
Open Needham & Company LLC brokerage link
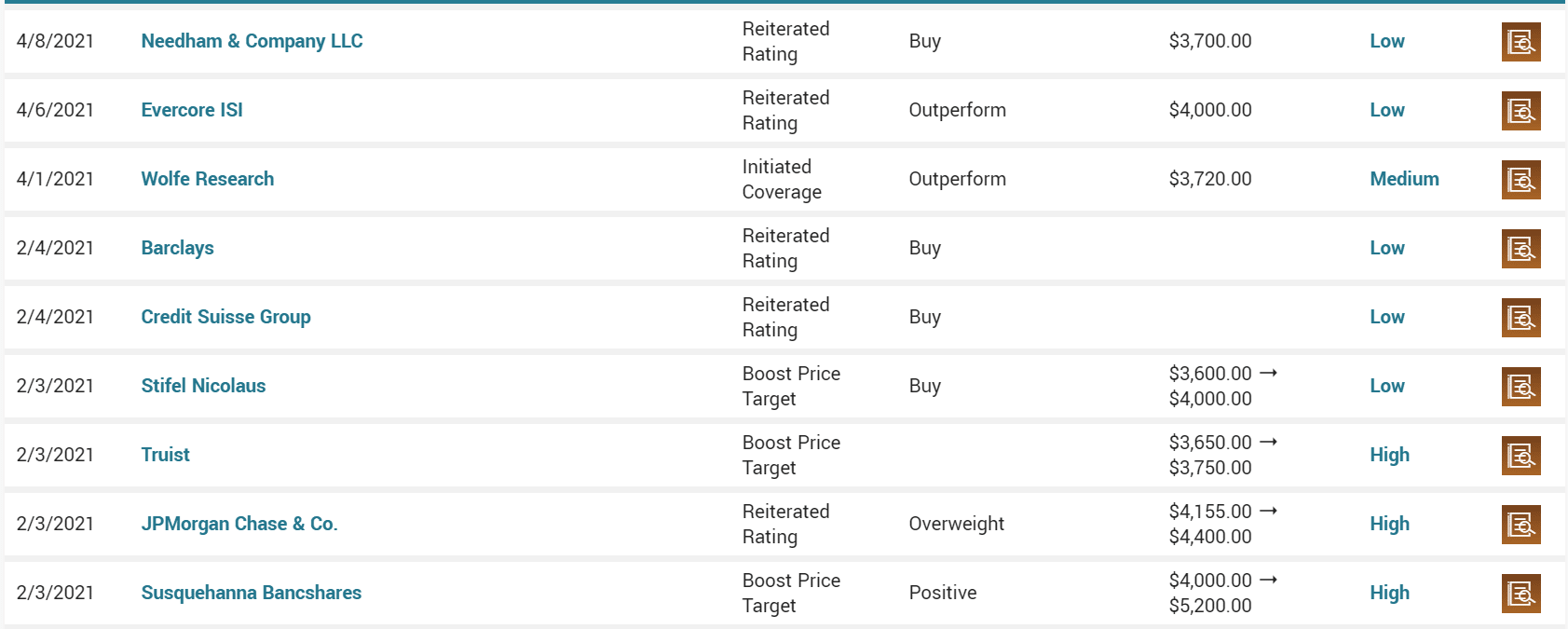point(252,41)
